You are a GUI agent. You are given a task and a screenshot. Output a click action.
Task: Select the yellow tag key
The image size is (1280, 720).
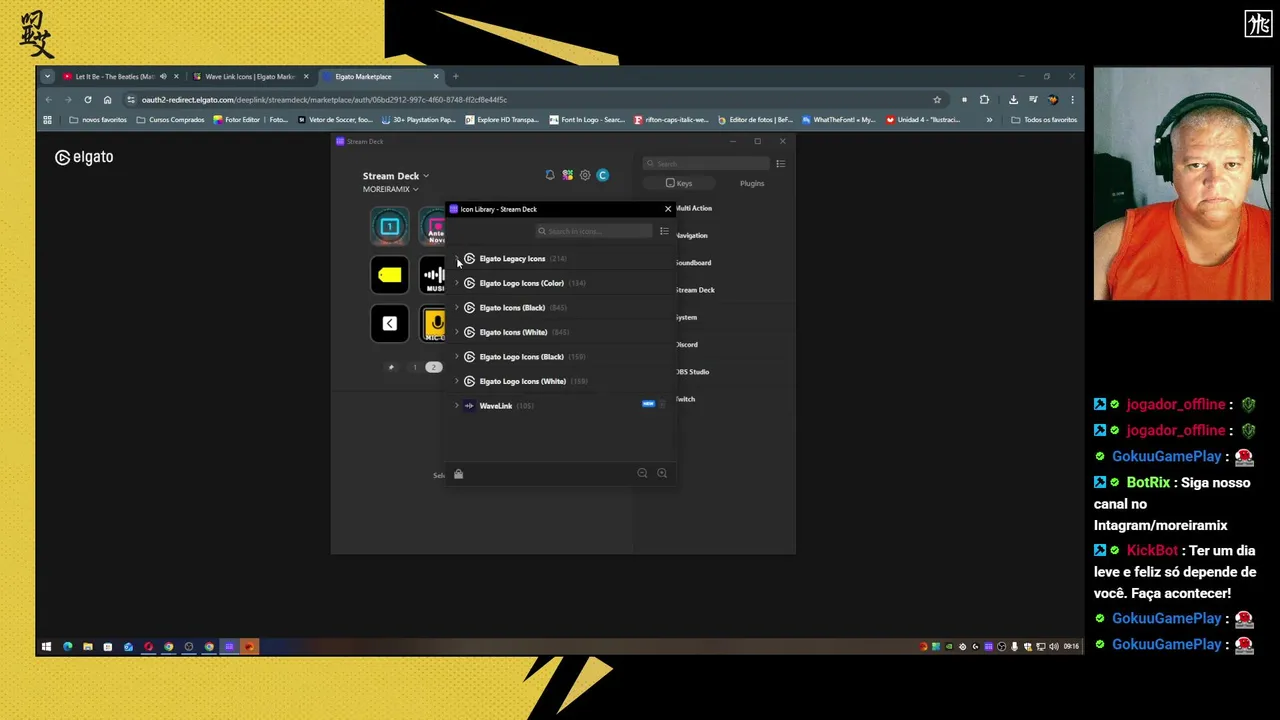coord(390,275)
